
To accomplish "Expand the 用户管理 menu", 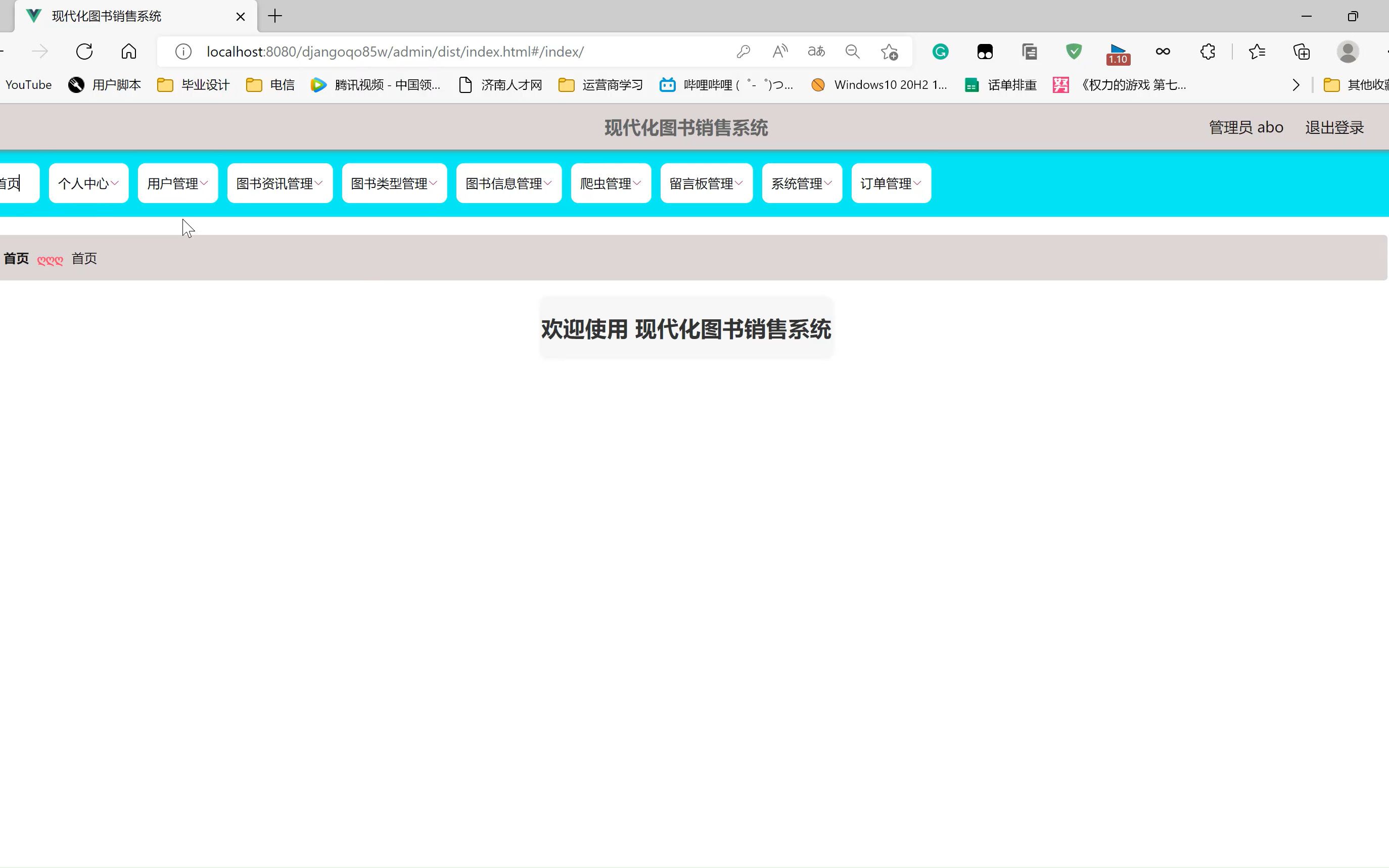I will pos(178,183).
